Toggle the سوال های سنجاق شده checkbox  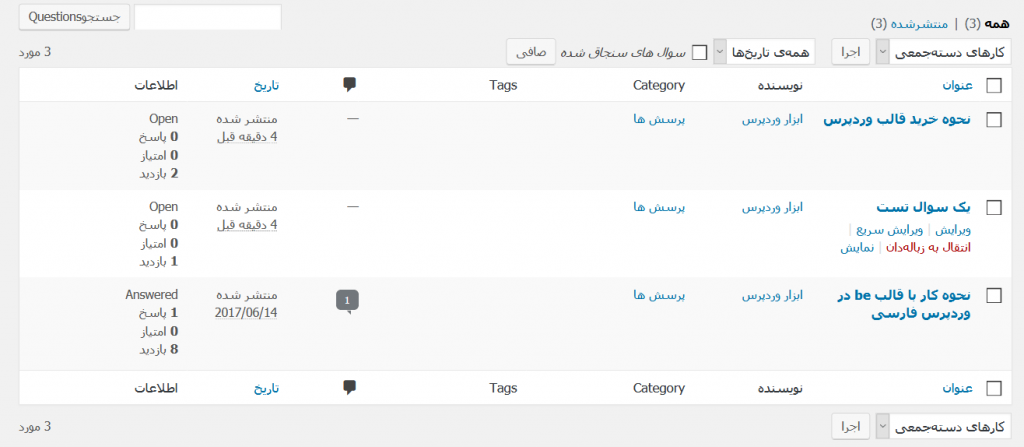point(699,52)
